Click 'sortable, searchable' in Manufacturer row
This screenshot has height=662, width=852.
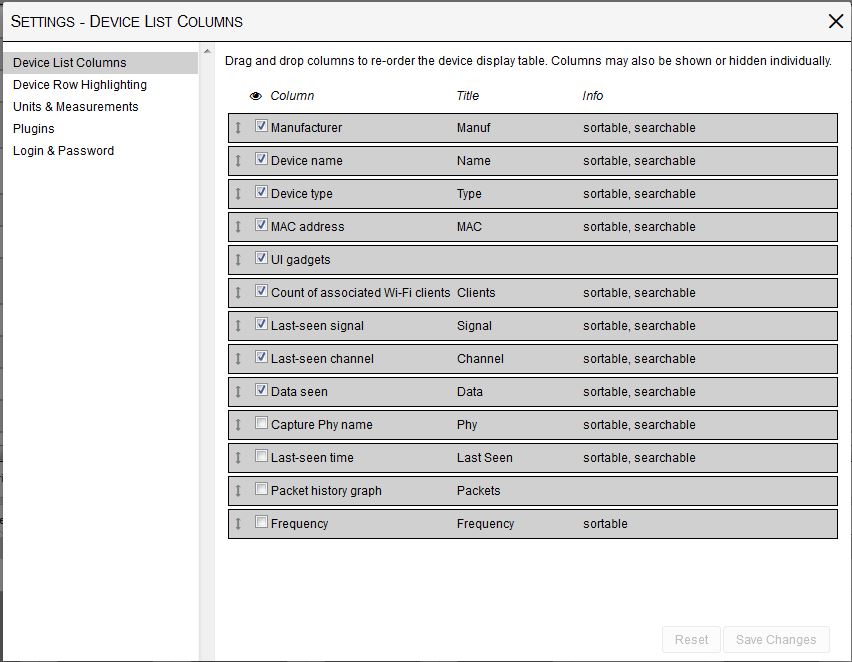[640, 128]
